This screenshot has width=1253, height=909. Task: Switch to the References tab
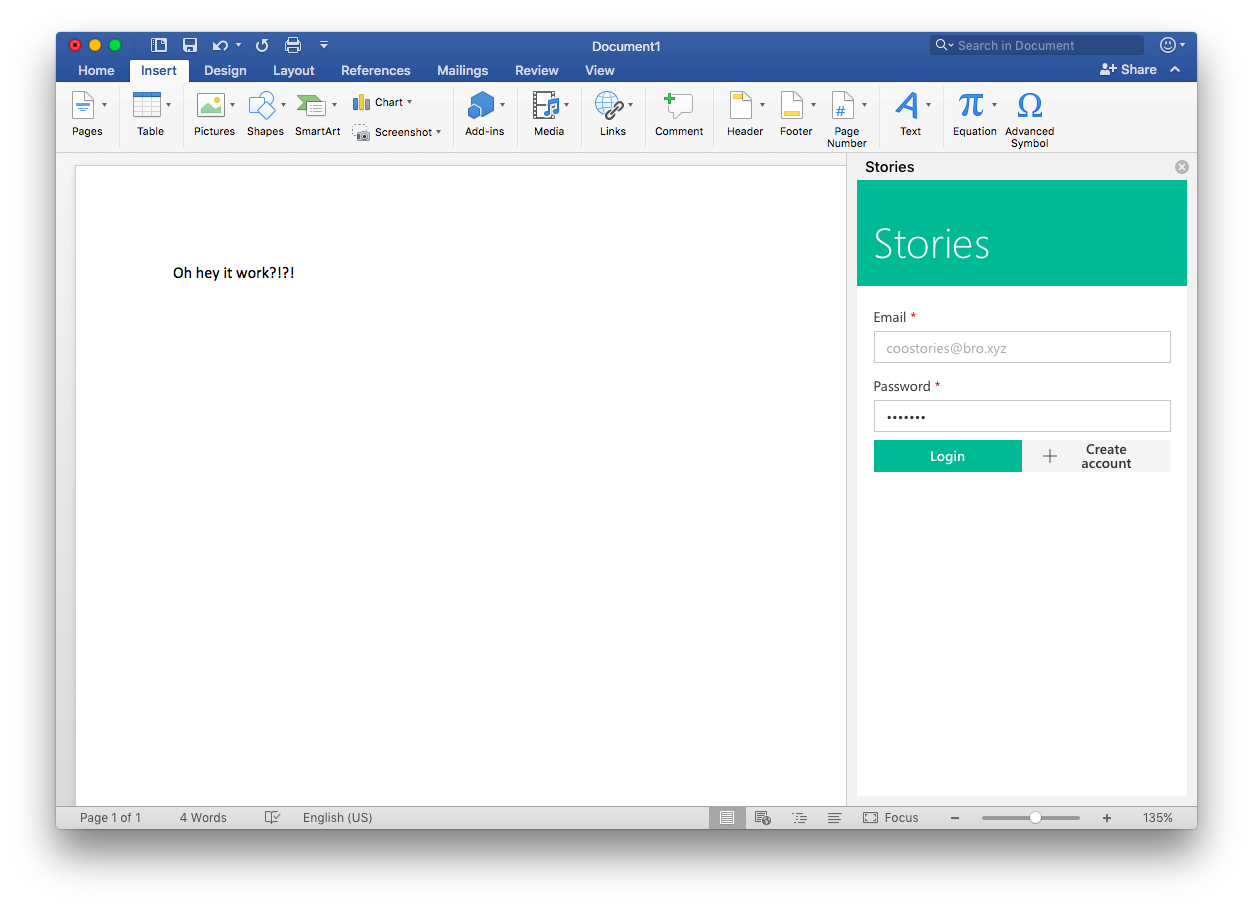(x=376, y=70)
